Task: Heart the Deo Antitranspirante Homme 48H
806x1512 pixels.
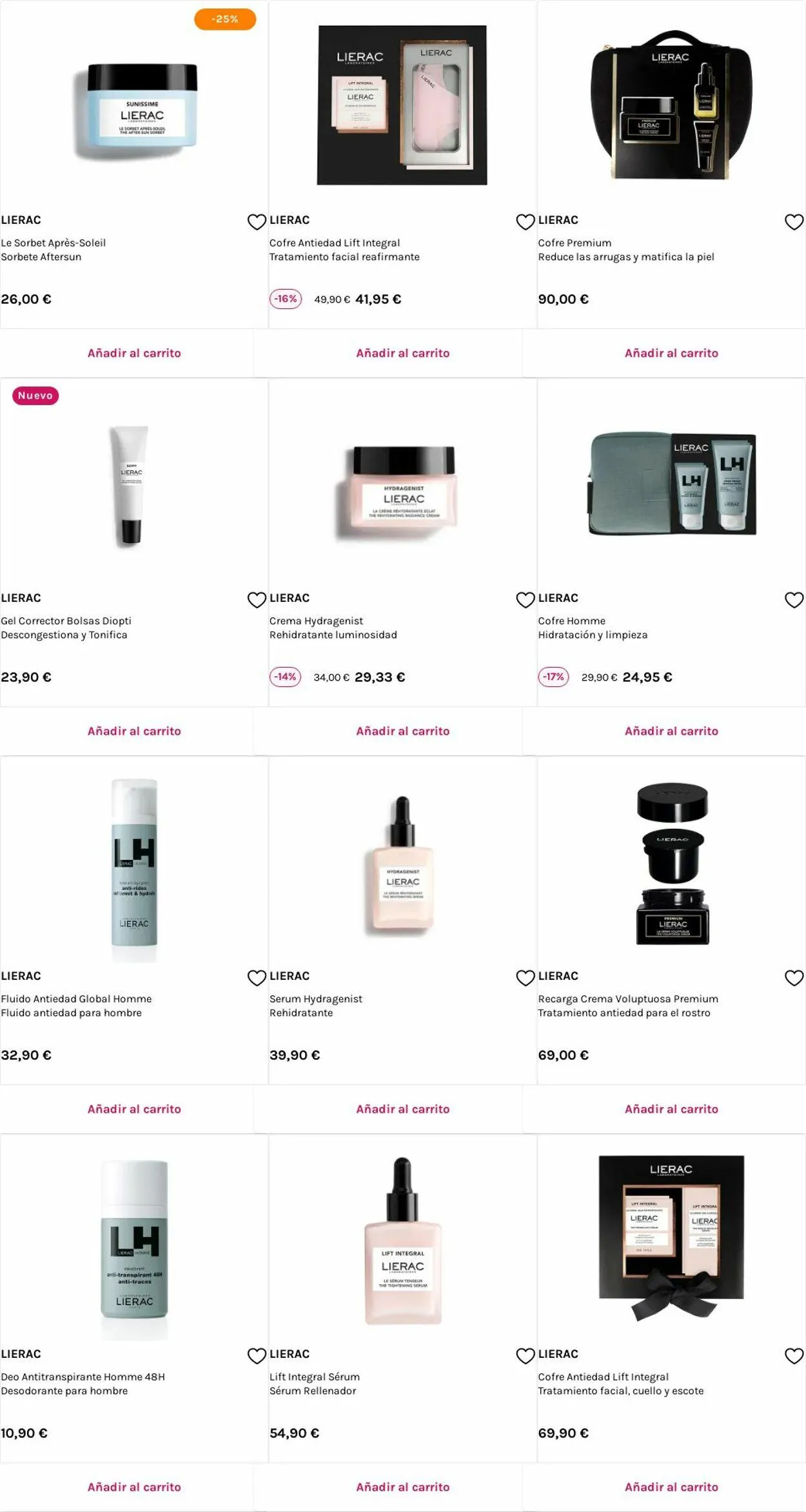Action: point(257,1356)
